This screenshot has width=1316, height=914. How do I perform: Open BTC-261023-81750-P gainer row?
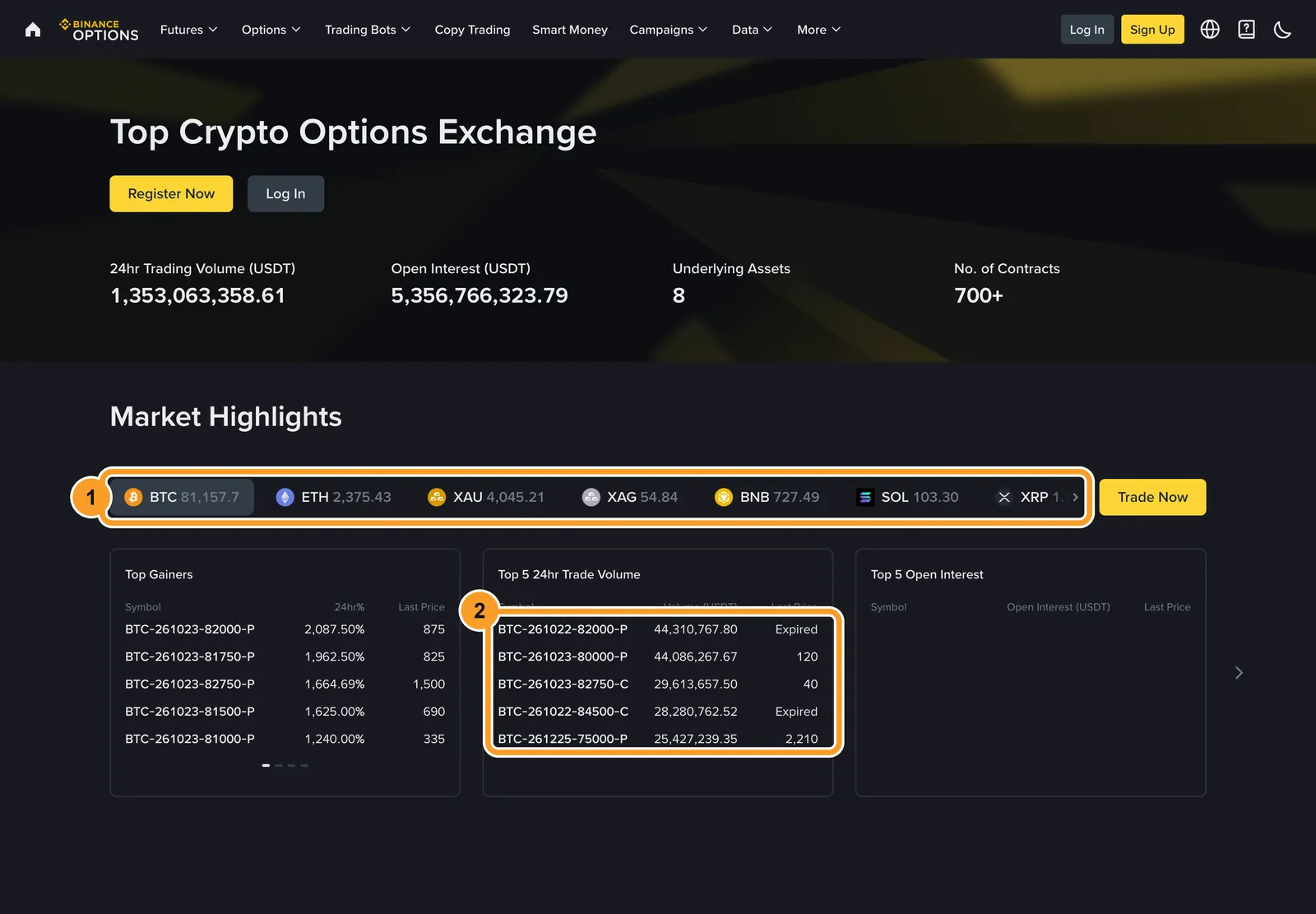[285, 657]
